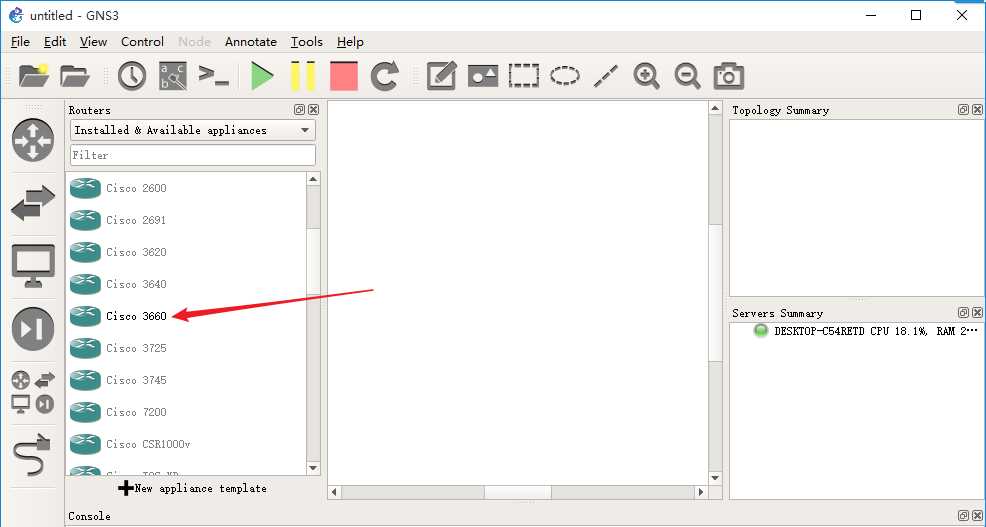Open the Control menu
This screenshot has height=527, width=986.
coord(142,42)
